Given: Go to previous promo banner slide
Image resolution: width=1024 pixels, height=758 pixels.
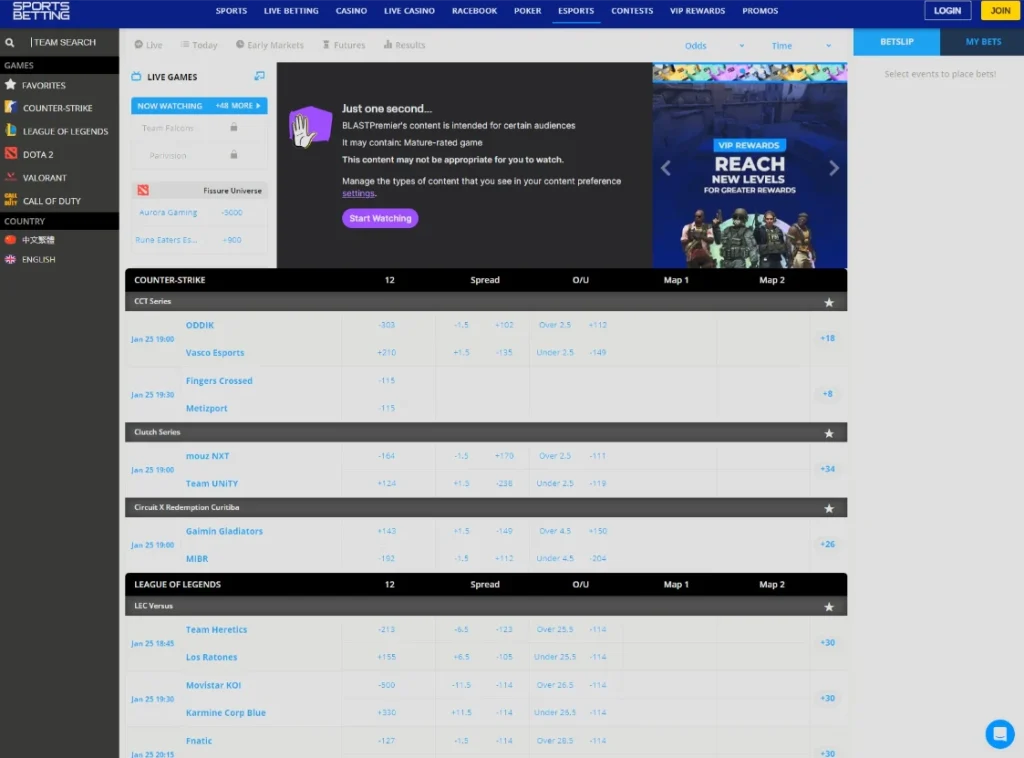Looking at the screenshot, I should [665, 168].
